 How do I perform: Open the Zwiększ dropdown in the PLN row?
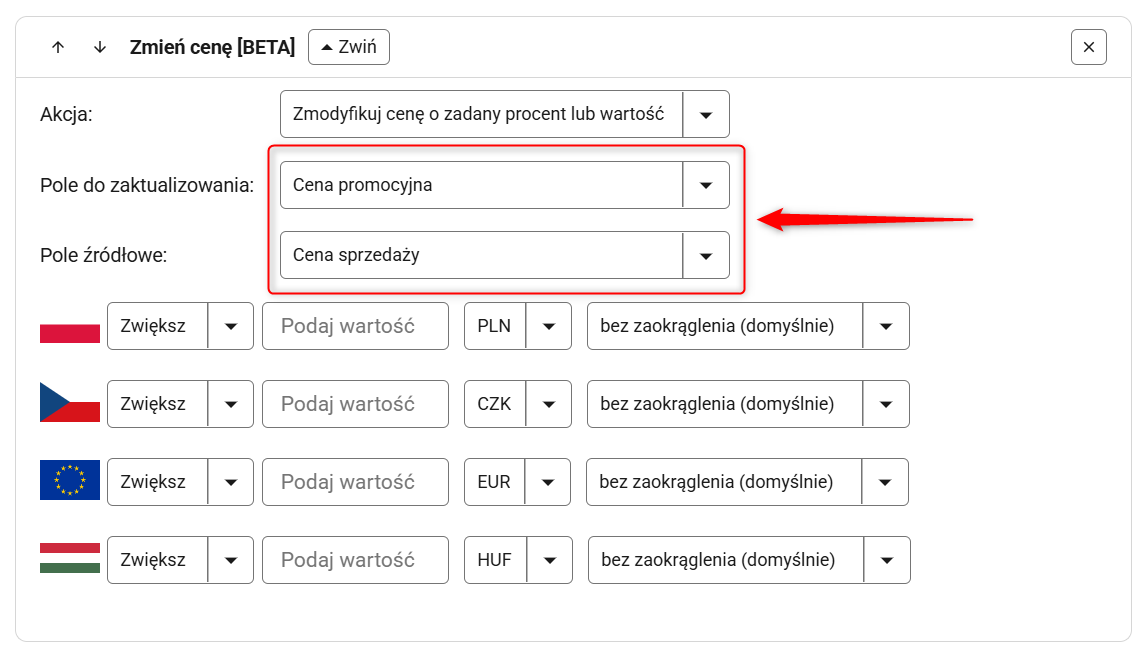click(x=231, y=326)
